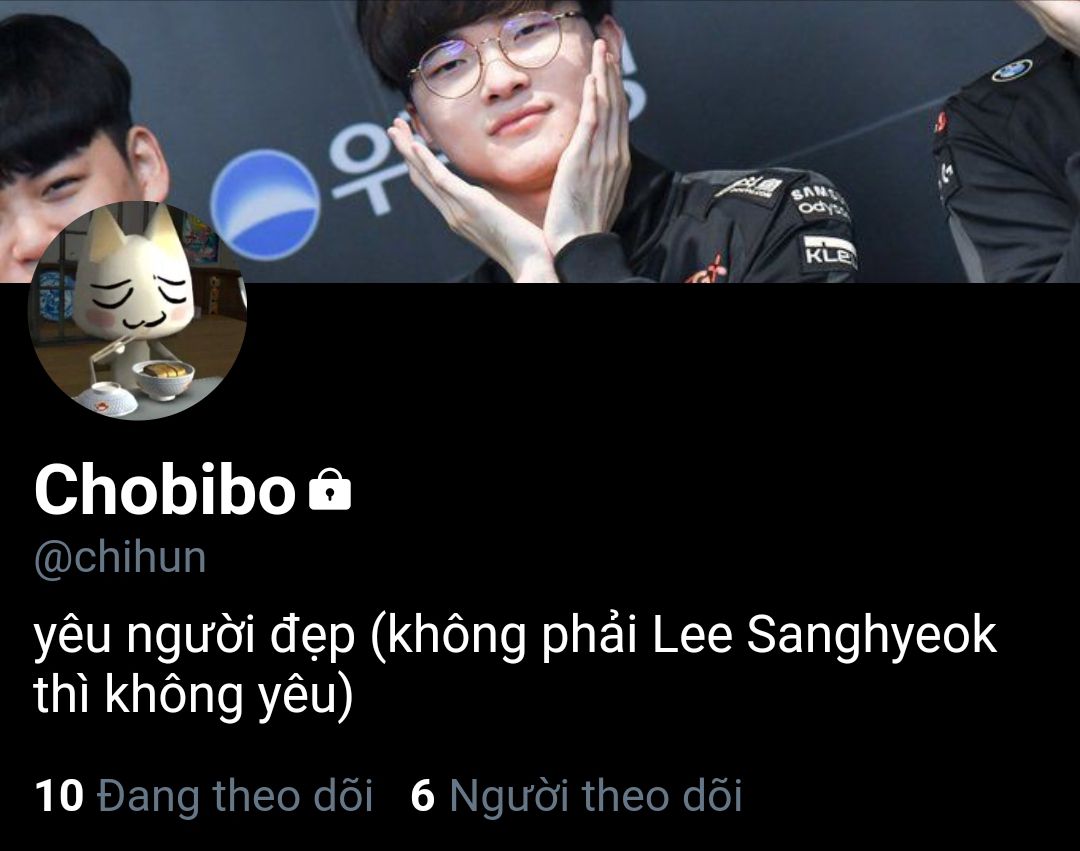
Task: Open the header banner photo
Action: 540,141
